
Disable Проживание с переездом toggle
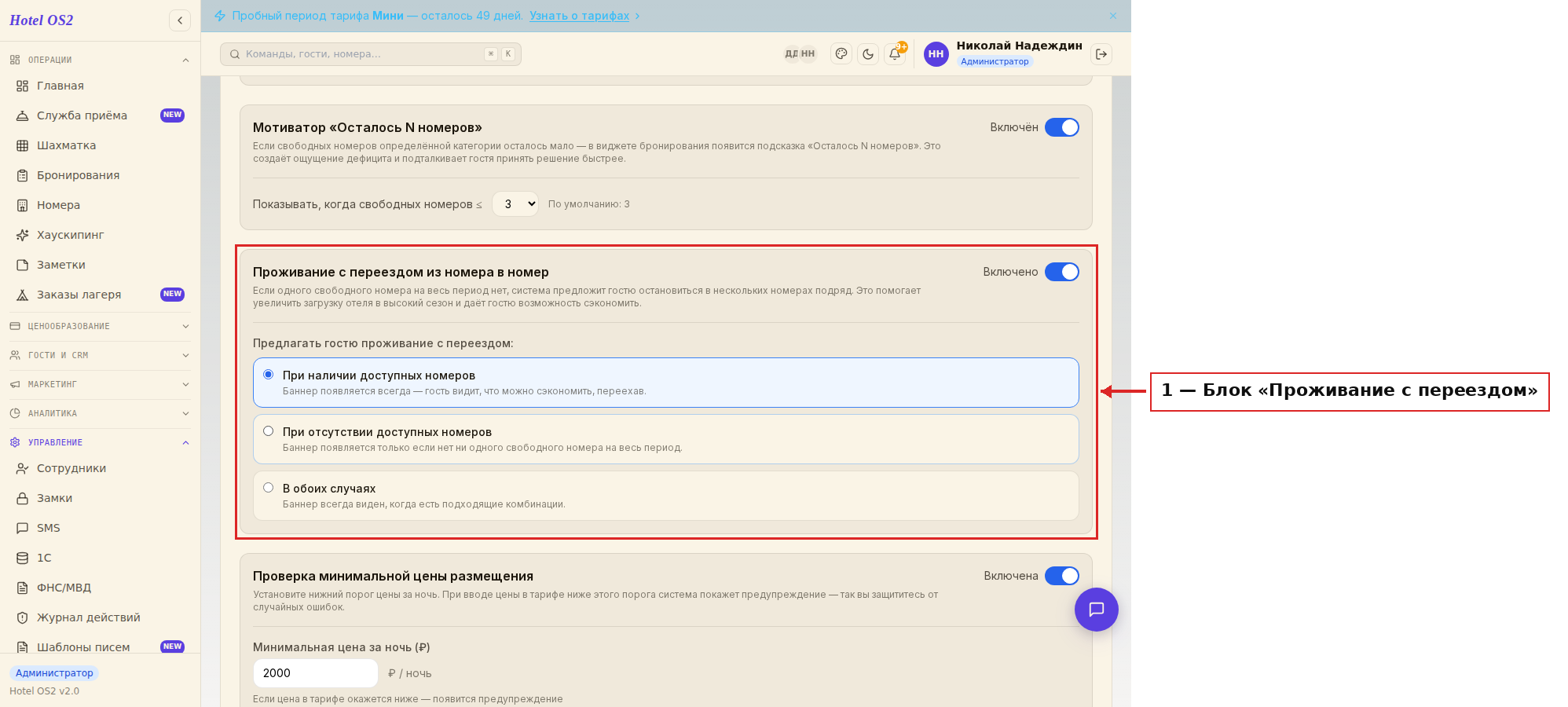[1062, 272]
